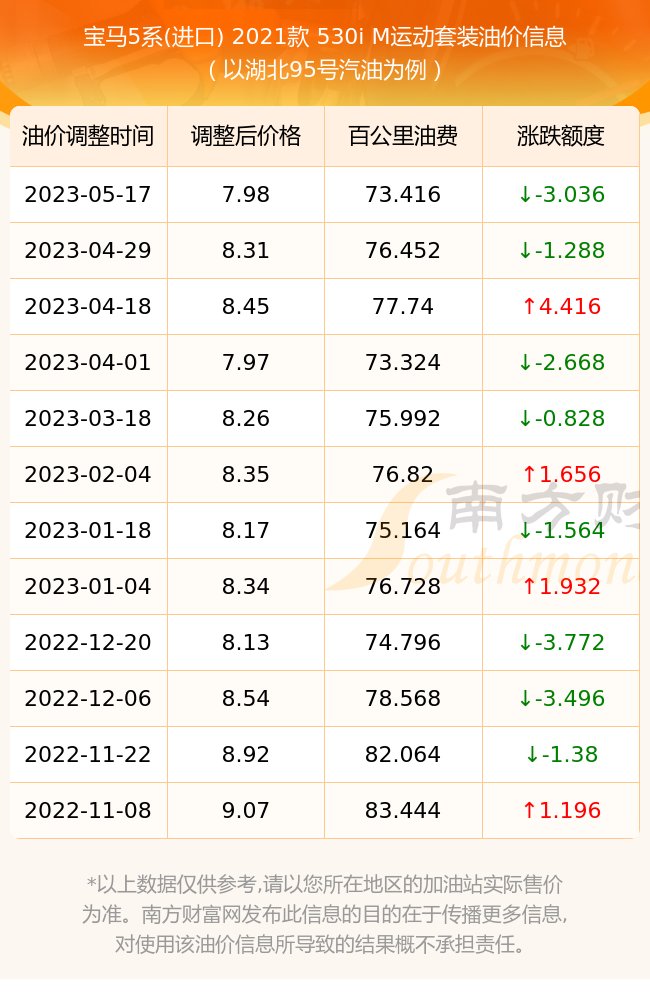Image resolution: width=650 pixels, height=1000 pixels.
Task: Click the up arrow beside 1.196
Action: point(529,811)
